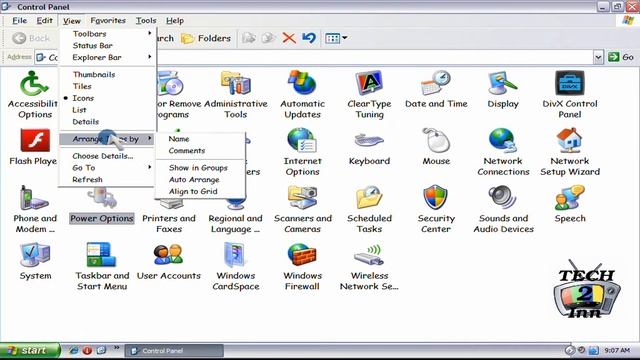Click Control Panel taskbar button
640x360 pixels.
click(x=174, y=350)
